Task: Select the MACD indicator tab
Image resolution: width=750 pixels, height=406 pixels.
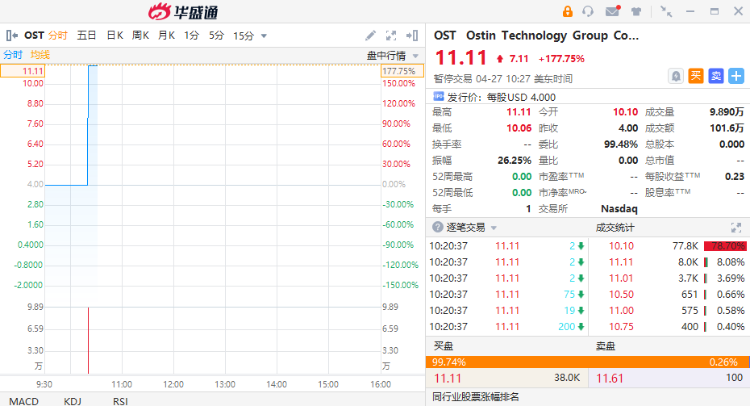Action: point(23,400)
